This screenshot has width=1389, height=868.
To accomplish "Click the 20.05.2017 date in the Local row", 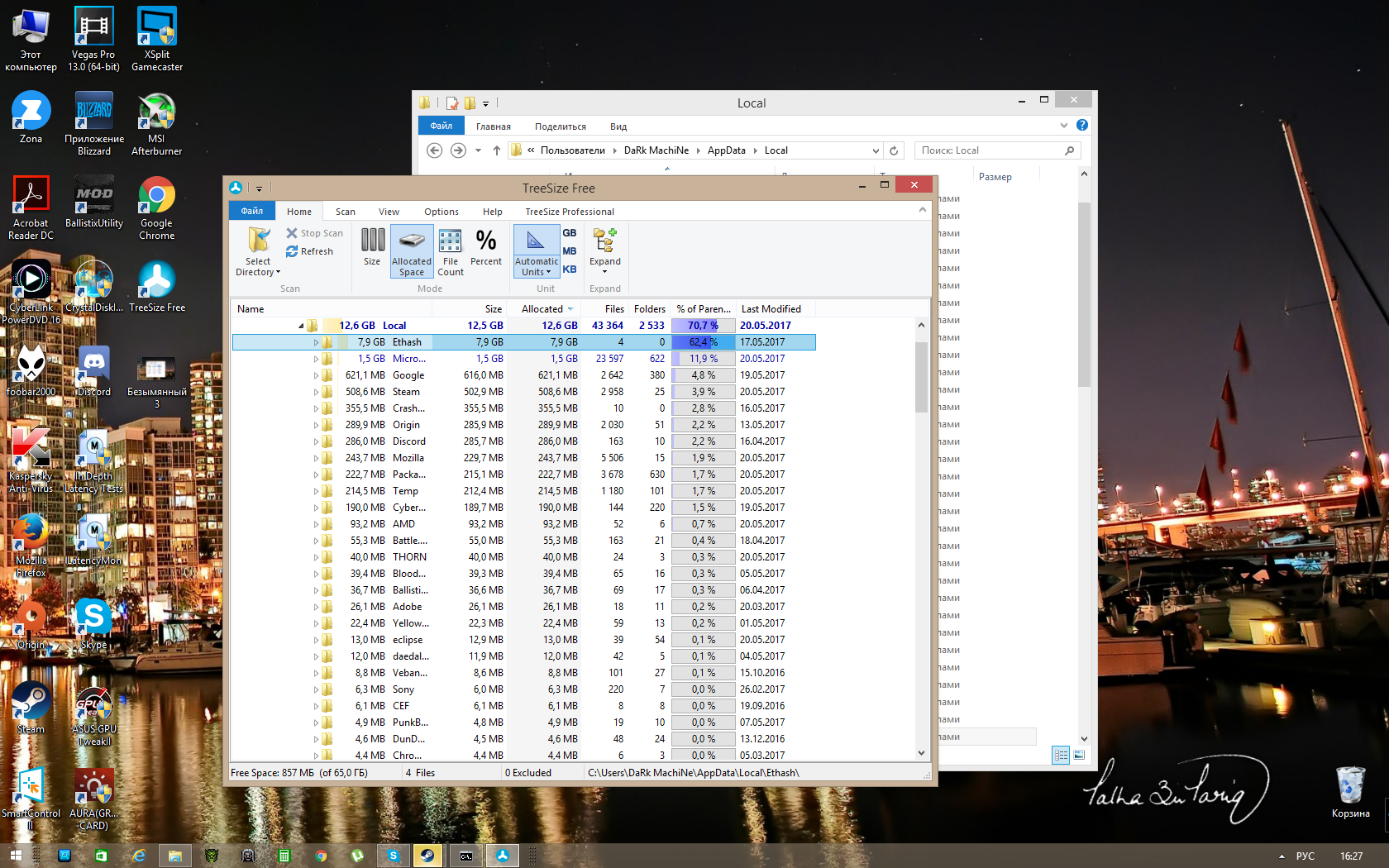I will point(766,326).
